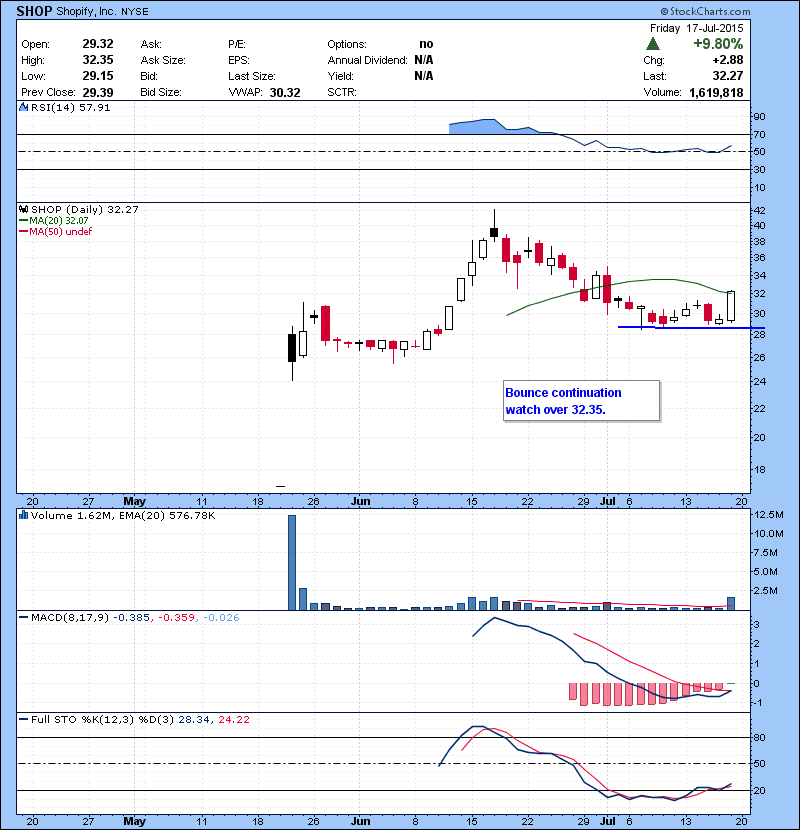Viewport: 800px width, 830px height.
Task: Click the Prev Close value 29.39
Action: point(98,92)
